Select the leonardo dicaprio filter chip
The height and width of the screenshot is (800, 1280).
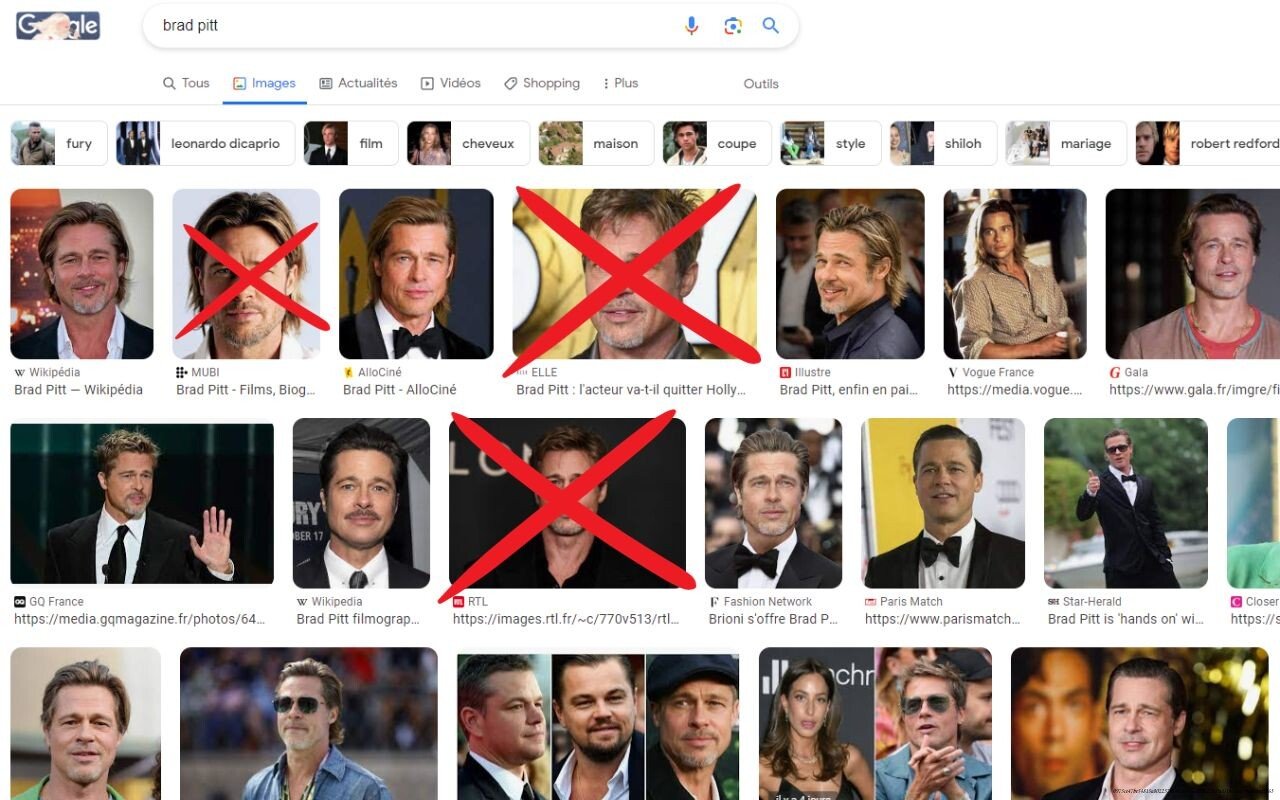(x=206, y=143)
